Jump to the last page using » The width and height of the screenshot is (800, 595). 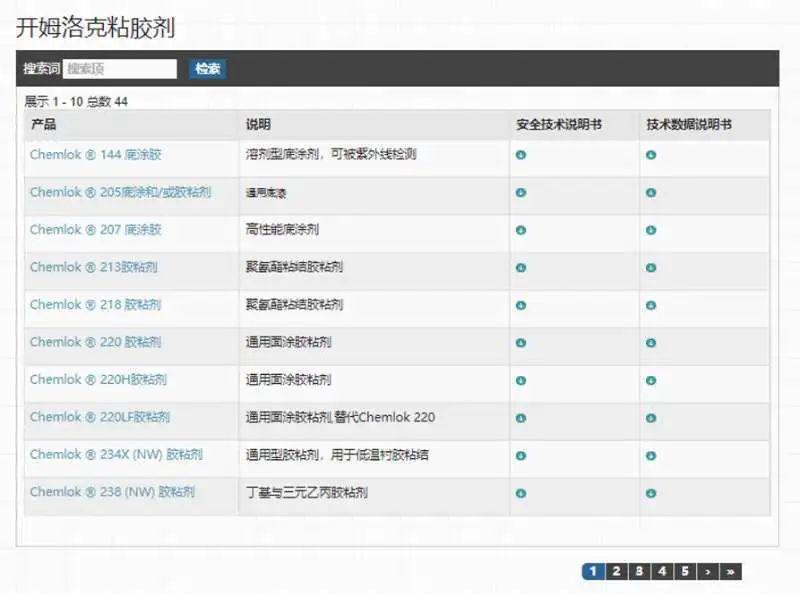[x=730, y=571]
